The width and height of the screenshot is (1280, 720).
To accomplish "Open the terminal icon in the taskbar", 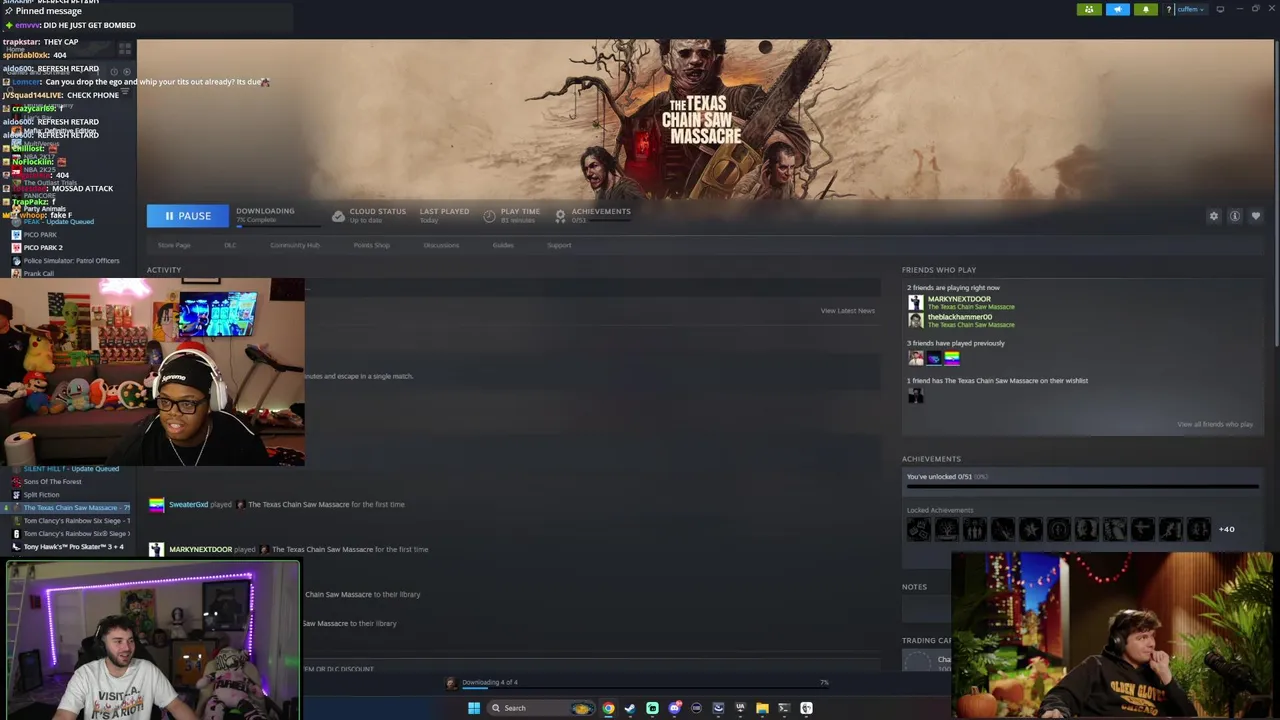I will 784,708.
